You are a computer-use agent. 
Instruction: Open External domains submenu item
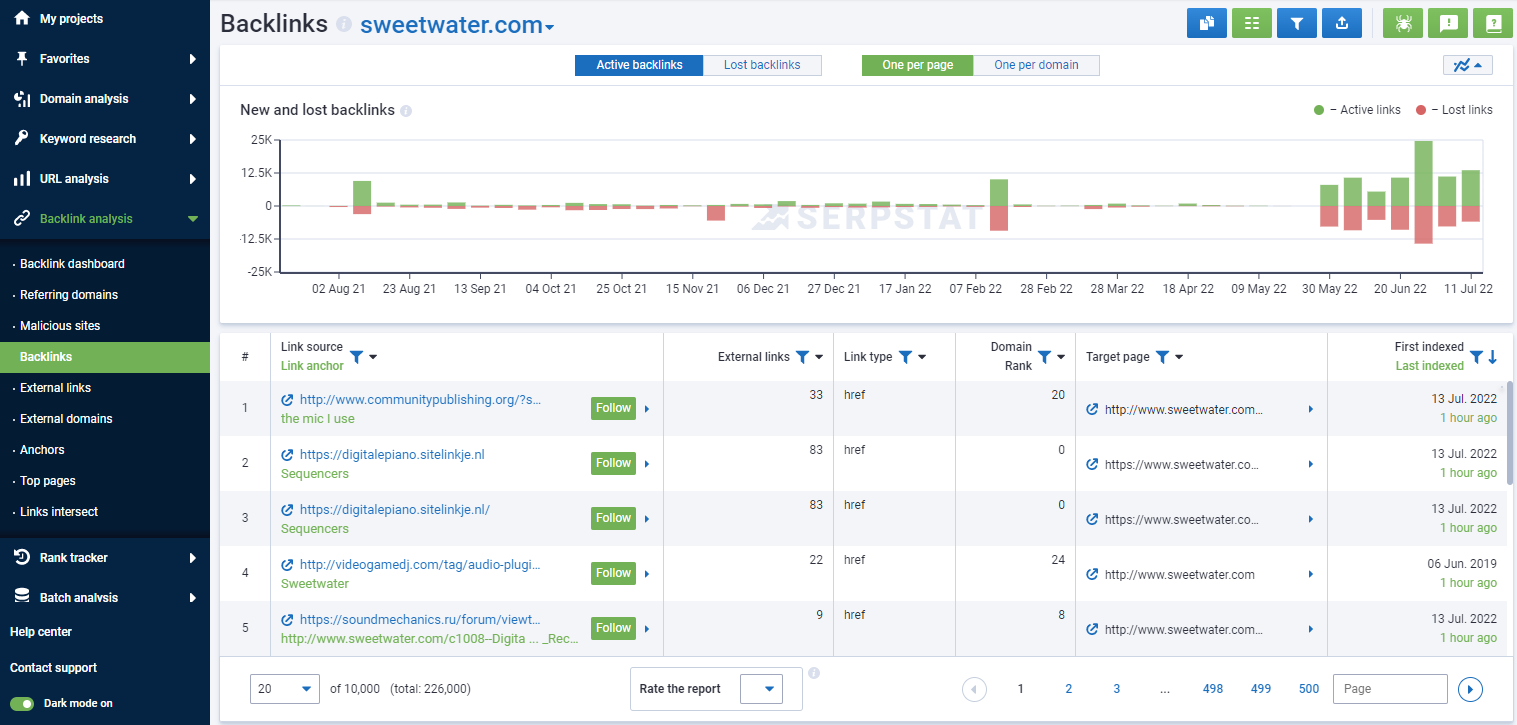[66, 419]
